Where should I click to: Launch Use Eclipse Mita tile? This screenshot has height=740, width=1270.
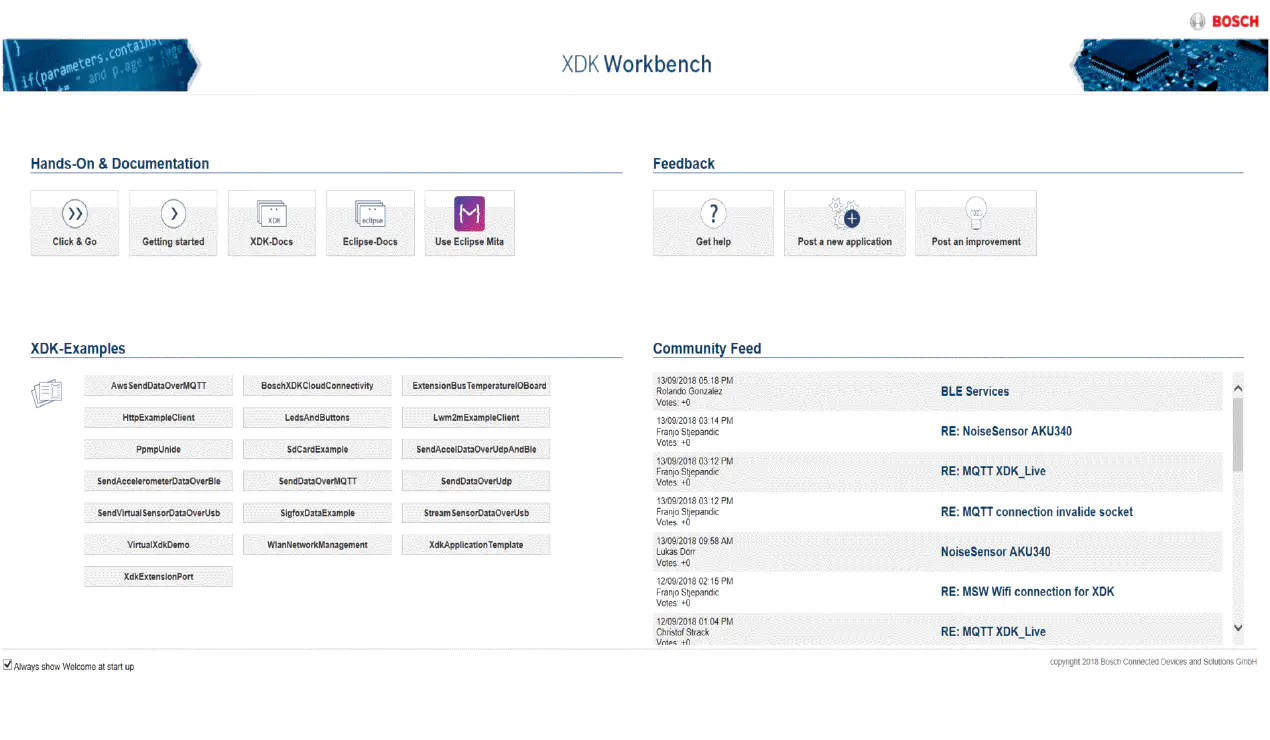point(469,223)
